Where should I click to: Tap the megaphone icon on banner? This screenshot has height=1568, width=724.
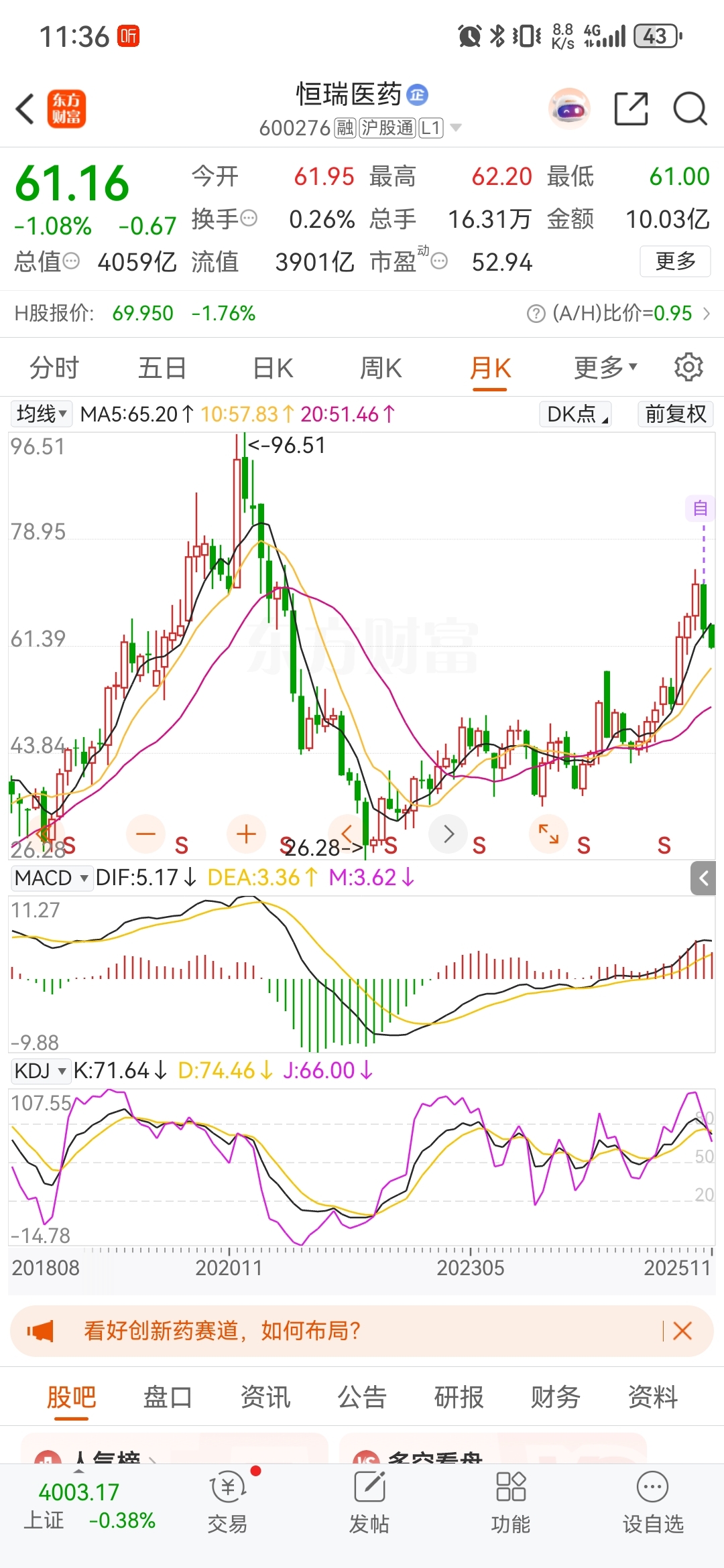tap(40, 1331)
